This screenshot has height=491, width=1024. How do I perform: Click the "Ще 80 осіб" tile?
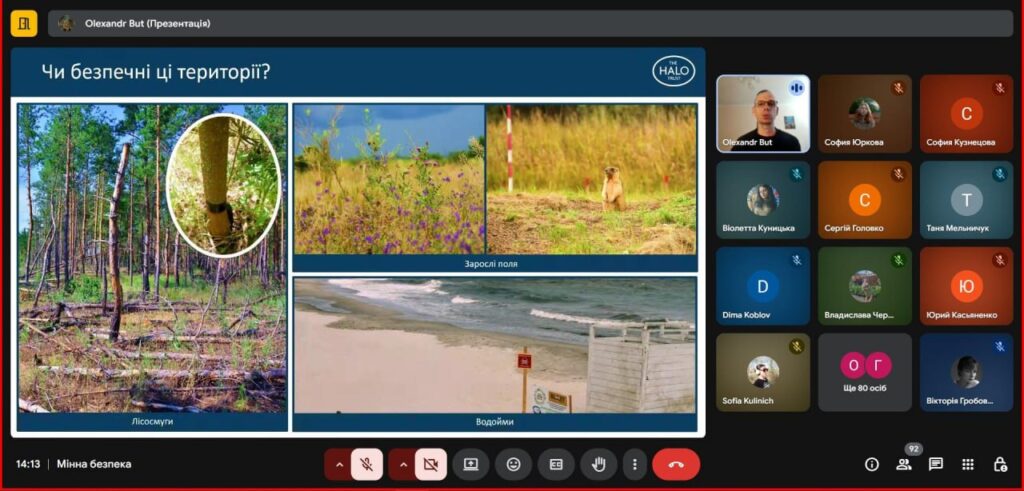pos(864,372)
